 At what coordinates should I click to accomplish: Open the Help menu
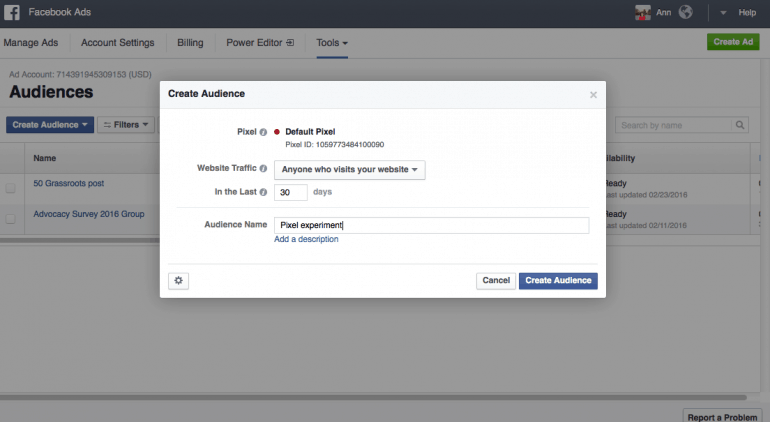[x=747, y=13]
